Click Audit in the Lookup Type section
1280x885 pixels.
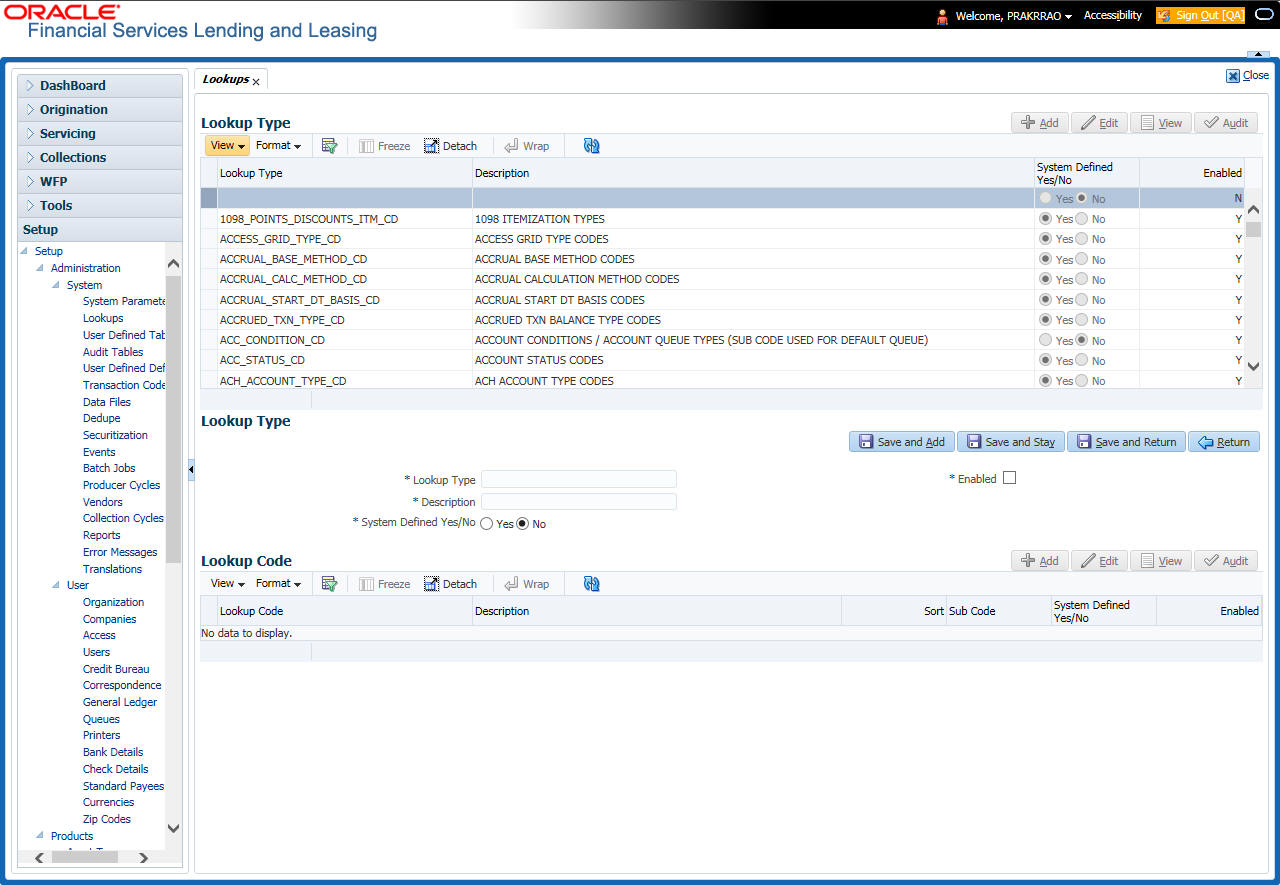1226,123
